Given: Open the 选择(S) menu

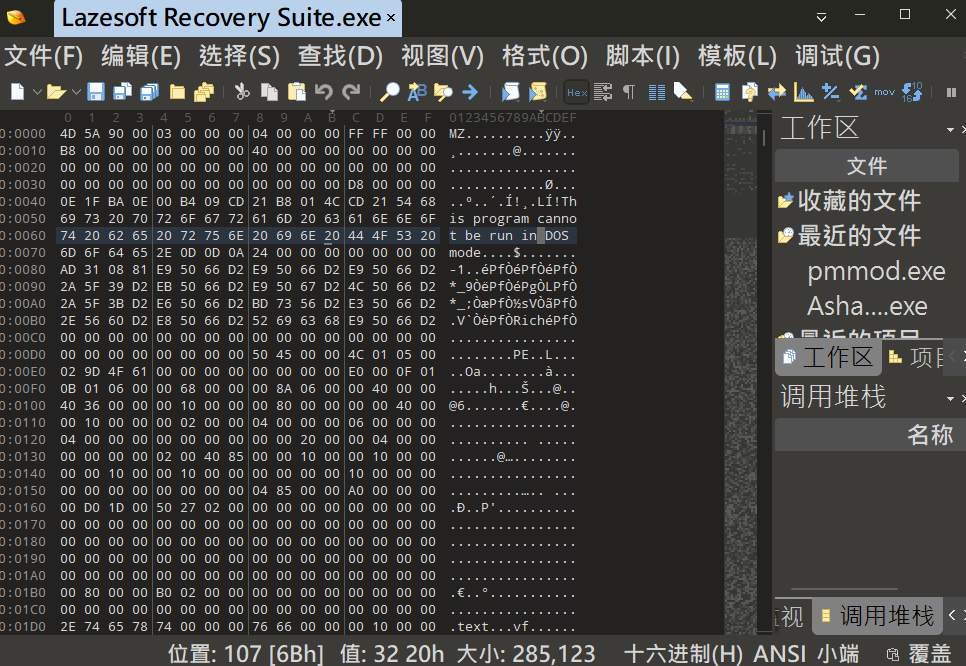Looking at the screenshot, I should [239, 56].
